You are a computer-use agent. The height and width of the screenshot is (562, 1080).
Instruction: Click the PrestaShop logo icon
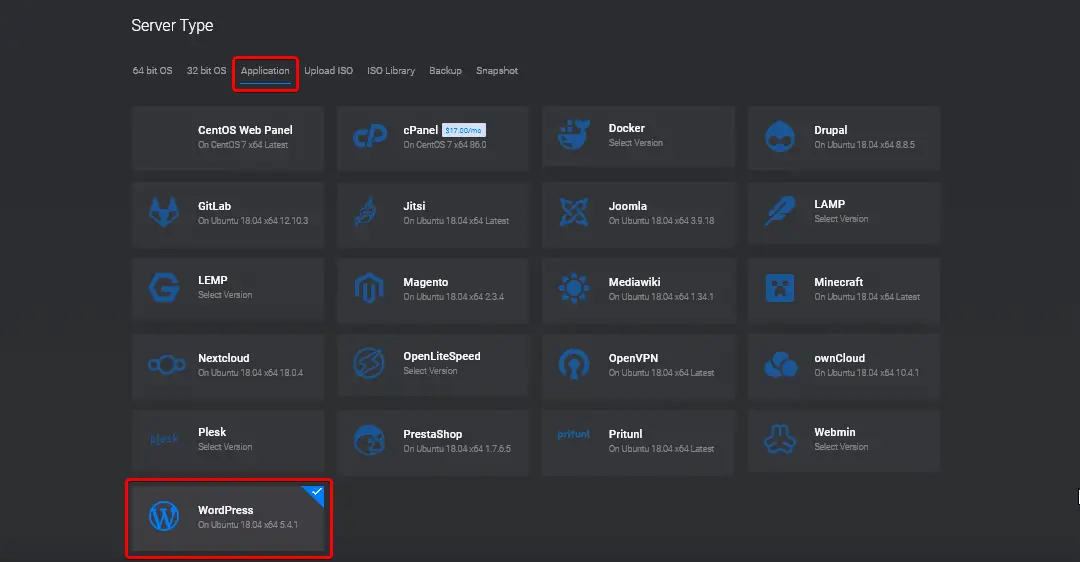(x=369, y=440)
